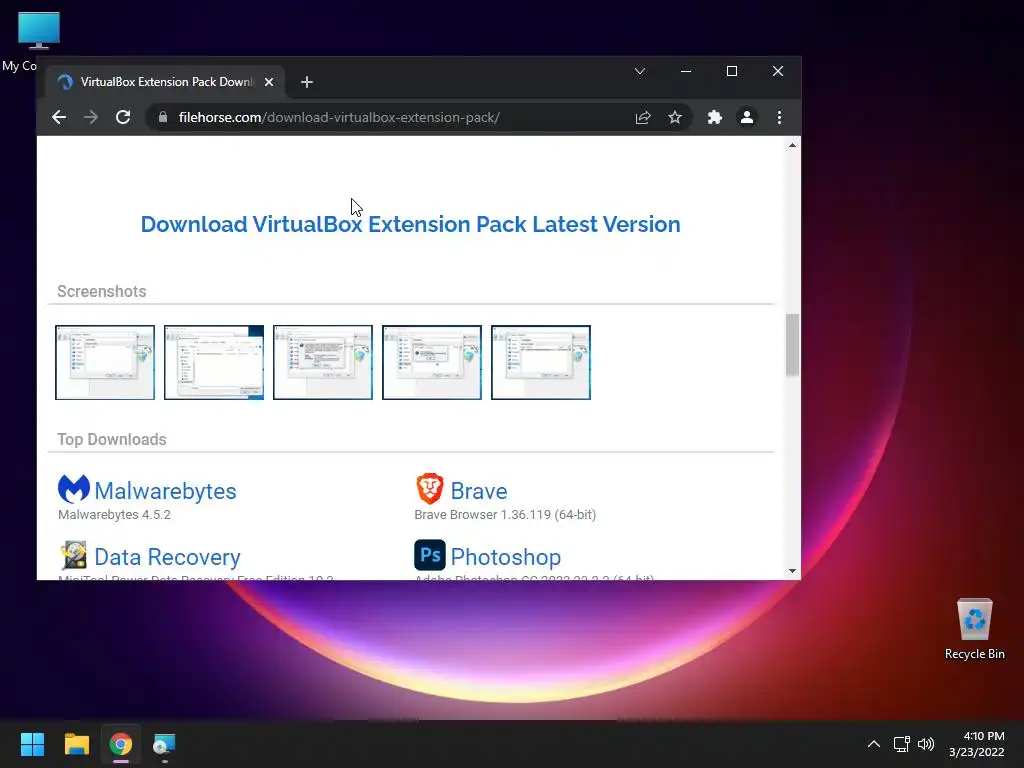The image size is (1024, 768).
Task: Open the Windows Start menu
Action: pyautogui.click(x=32, y=744)
